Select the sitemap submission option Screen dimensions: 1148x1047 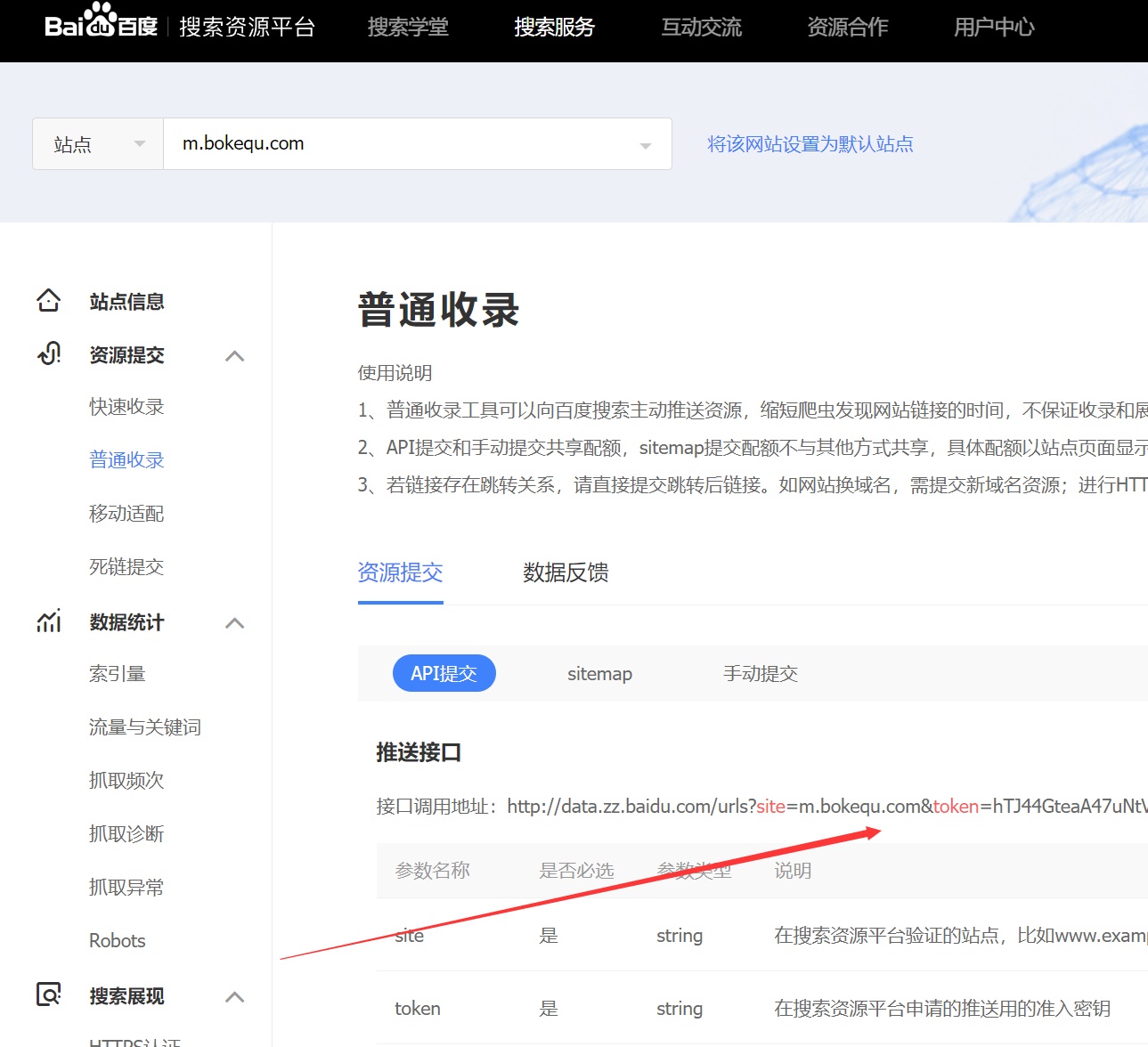click(600, 674)
